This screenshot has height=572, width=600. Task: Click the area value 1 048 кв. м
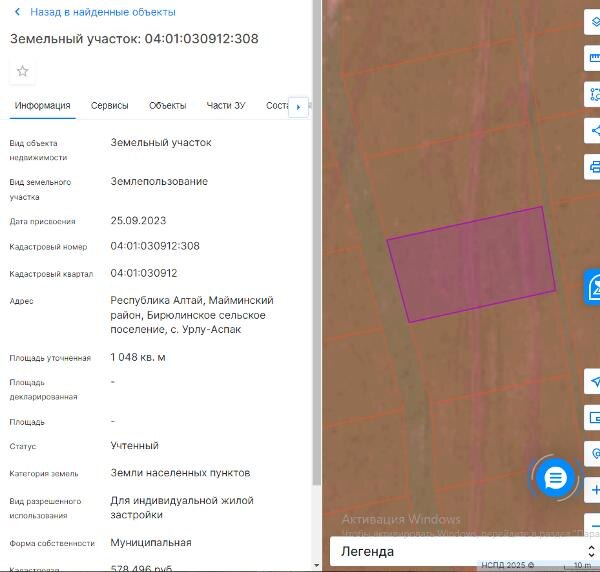tap(138, 357)
